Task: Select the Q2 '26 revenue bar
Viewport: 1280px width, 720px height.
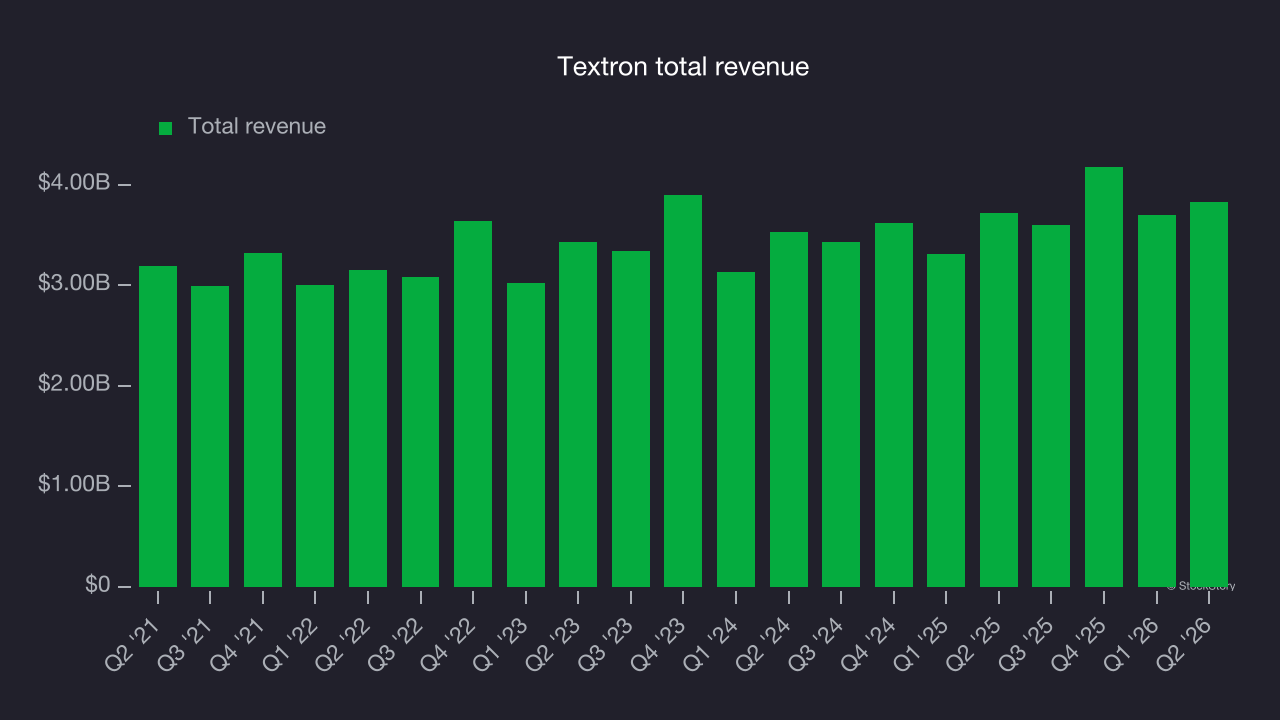Action: pyautogui.click(x=1209, y=394)
